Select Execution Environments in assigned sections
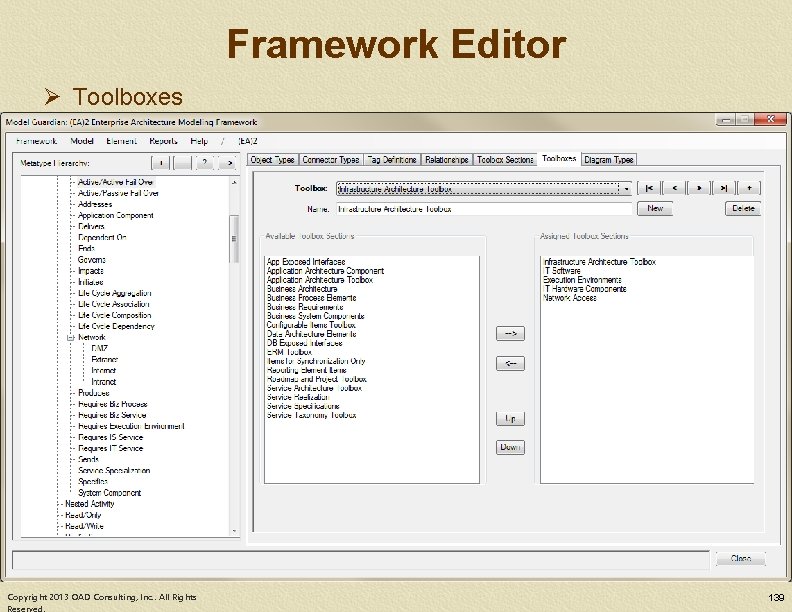Viewport: 792px width, 612px height. [582, 280]
